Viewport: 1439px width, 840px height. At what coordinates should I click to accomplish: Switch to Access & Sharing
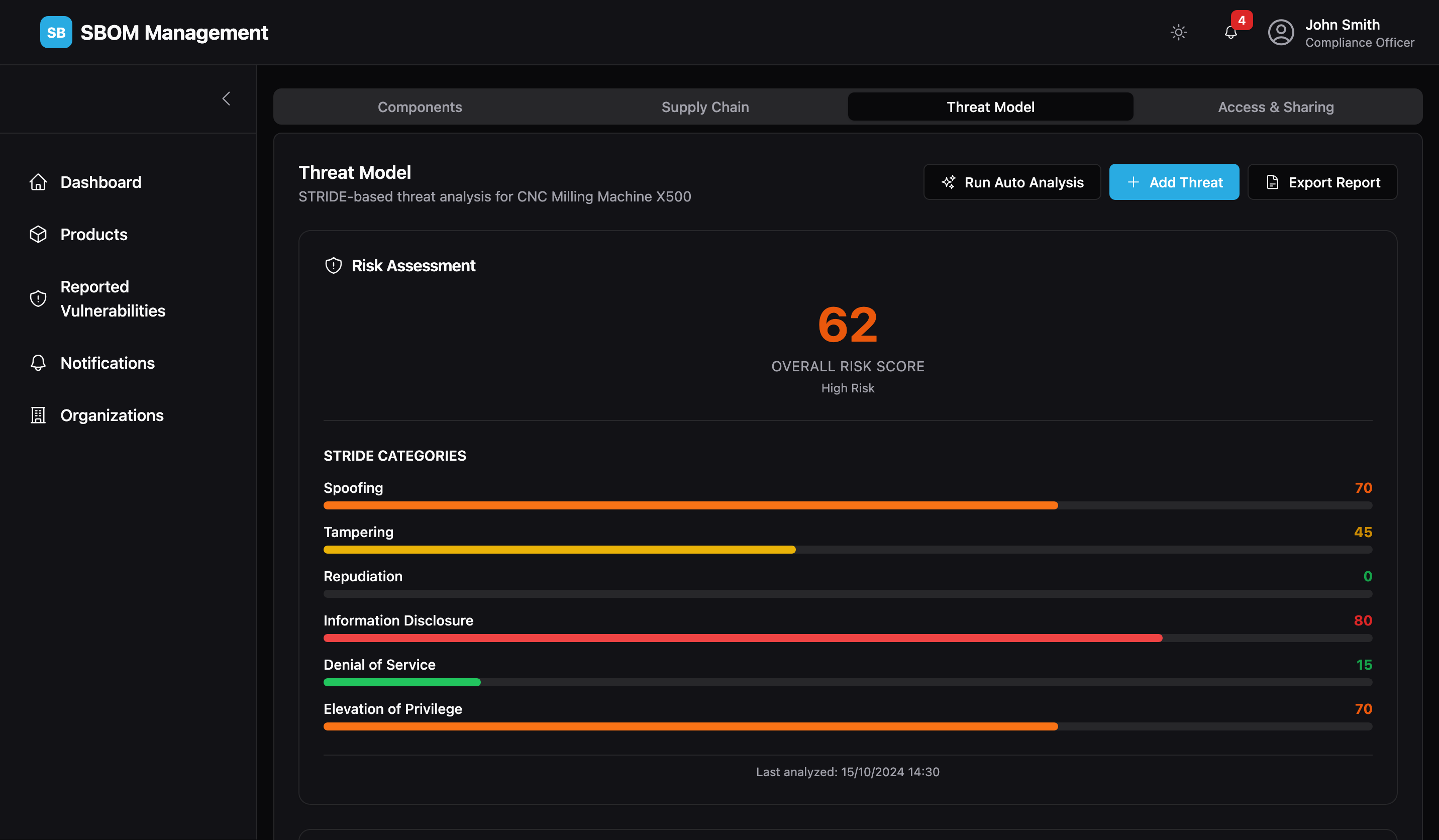coord(1276,107)
